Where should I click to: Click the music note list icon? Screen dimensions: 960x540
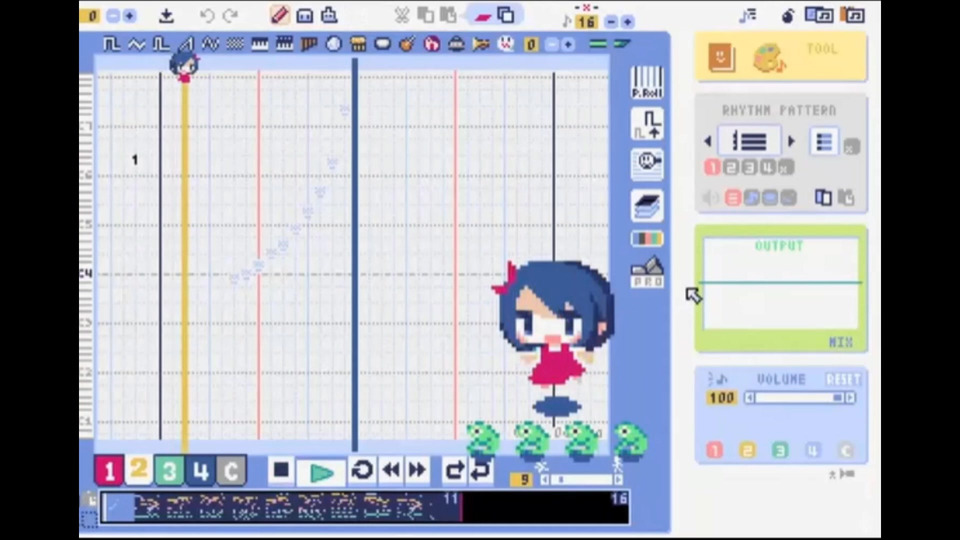(748, 15)
